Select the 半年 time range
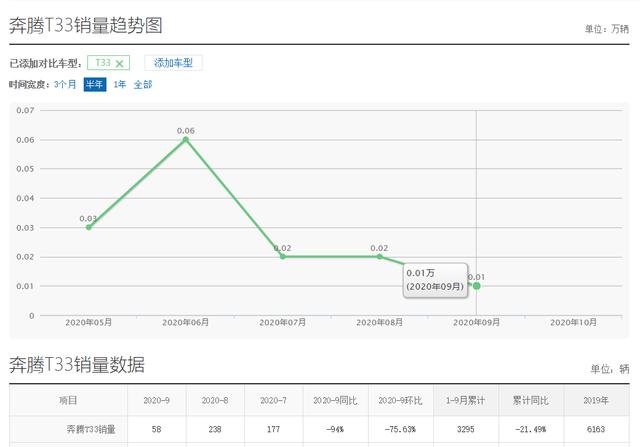Image resolution: width=640 pixels, height=447 pixels. tap(95, 85)
